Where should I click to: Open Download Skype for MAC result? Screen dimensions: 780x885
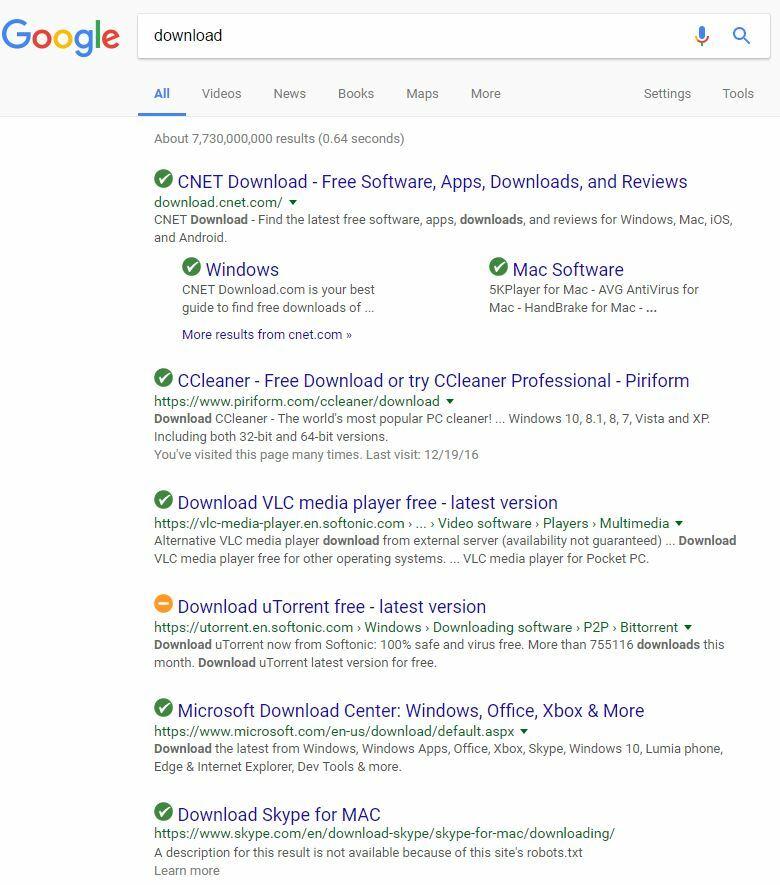pyautogui.click(x=279, y=814)
